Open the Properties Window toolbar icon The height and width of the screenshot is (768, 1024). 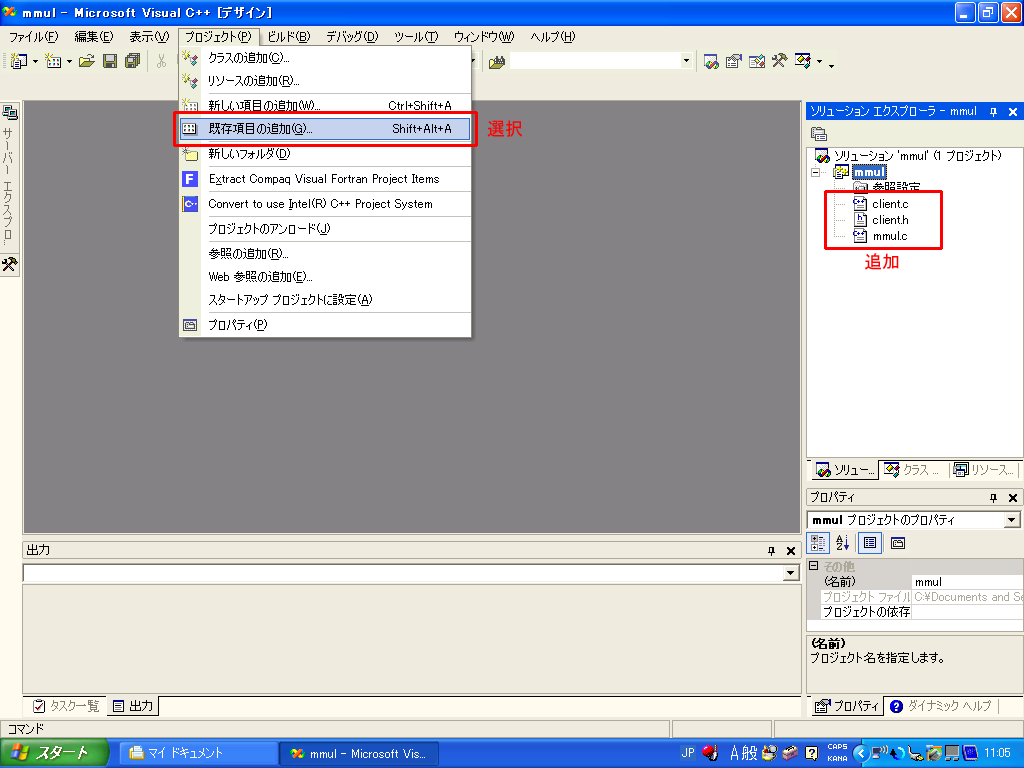point(733,62)
